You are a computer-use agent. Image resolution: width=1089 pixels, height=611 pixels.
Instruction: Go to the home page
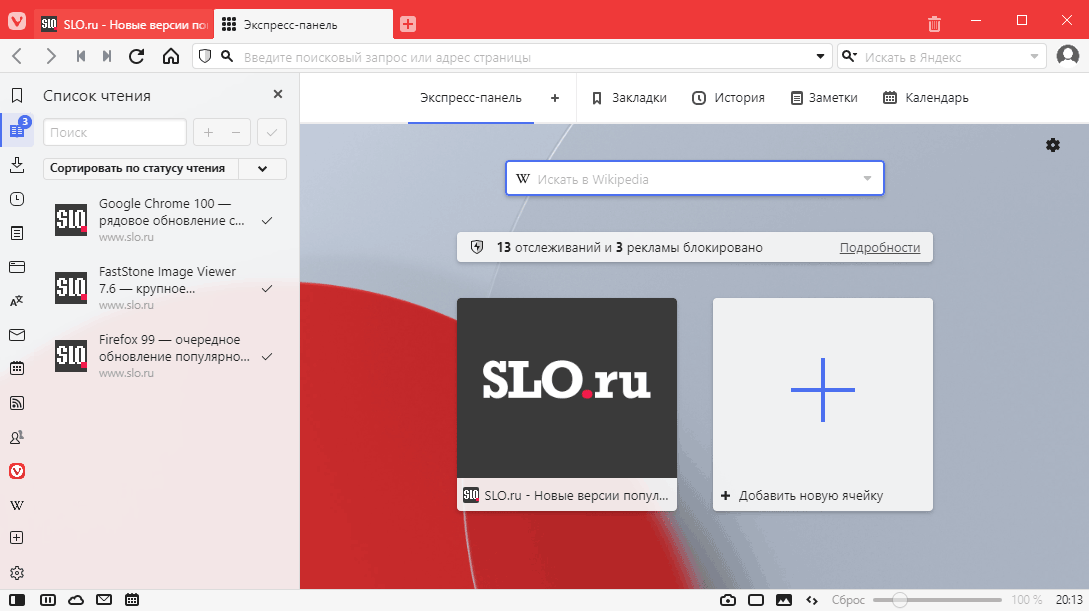click(171, 56)
